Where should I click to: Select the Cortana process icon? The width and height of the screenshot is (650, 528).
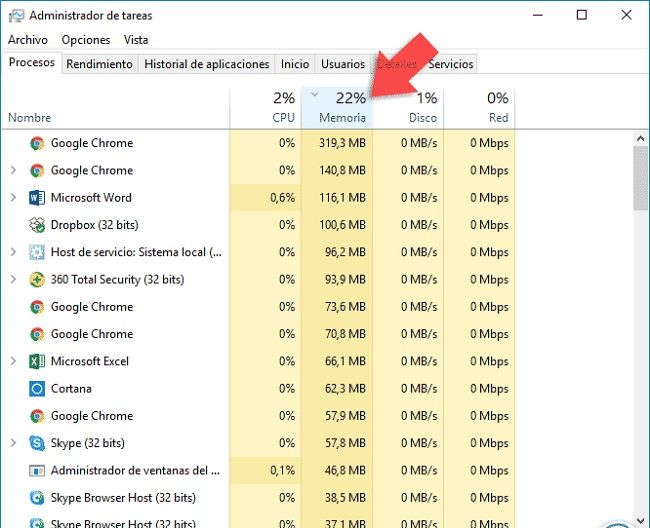[37, 389]
